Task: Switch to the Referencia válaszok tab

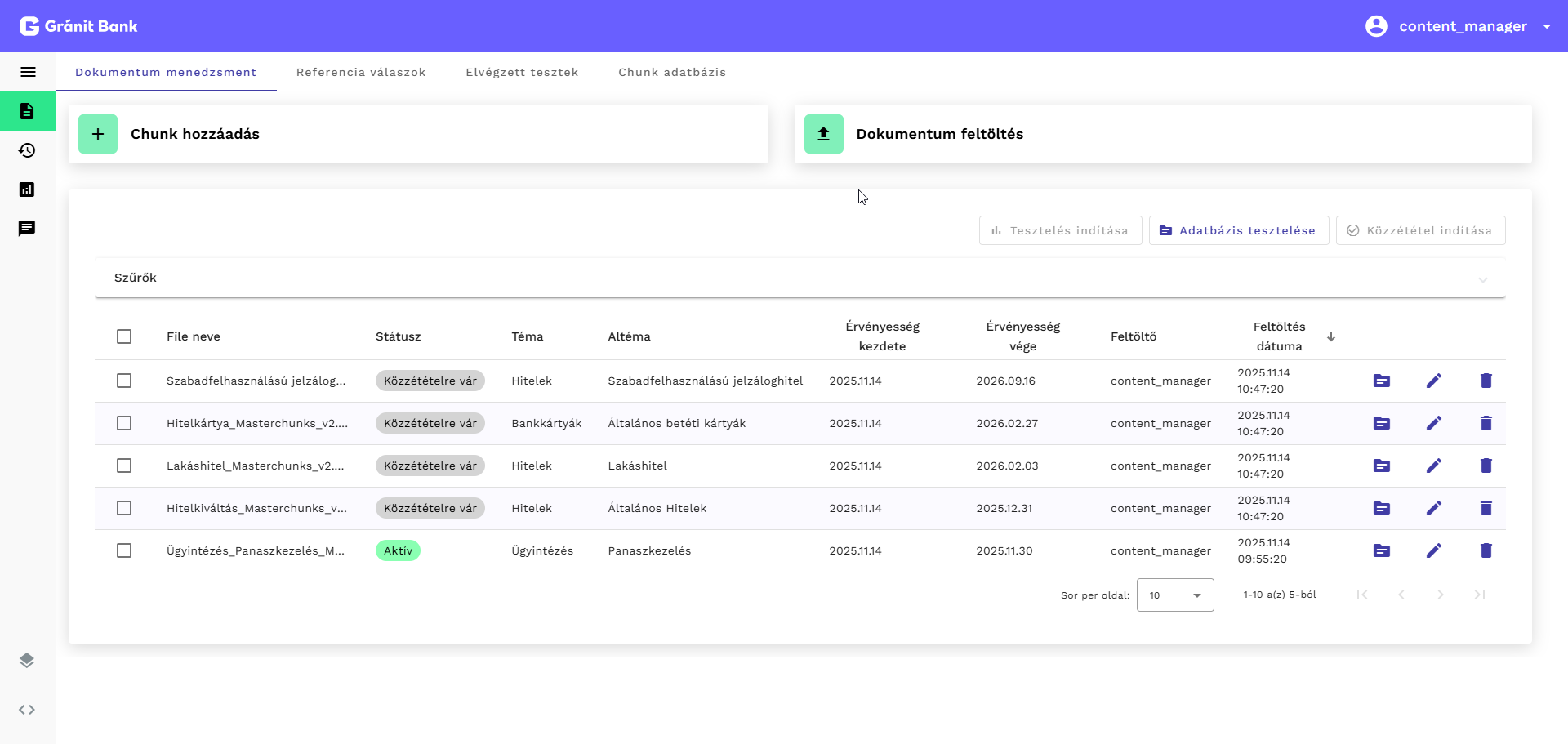Action: point(361,72)
